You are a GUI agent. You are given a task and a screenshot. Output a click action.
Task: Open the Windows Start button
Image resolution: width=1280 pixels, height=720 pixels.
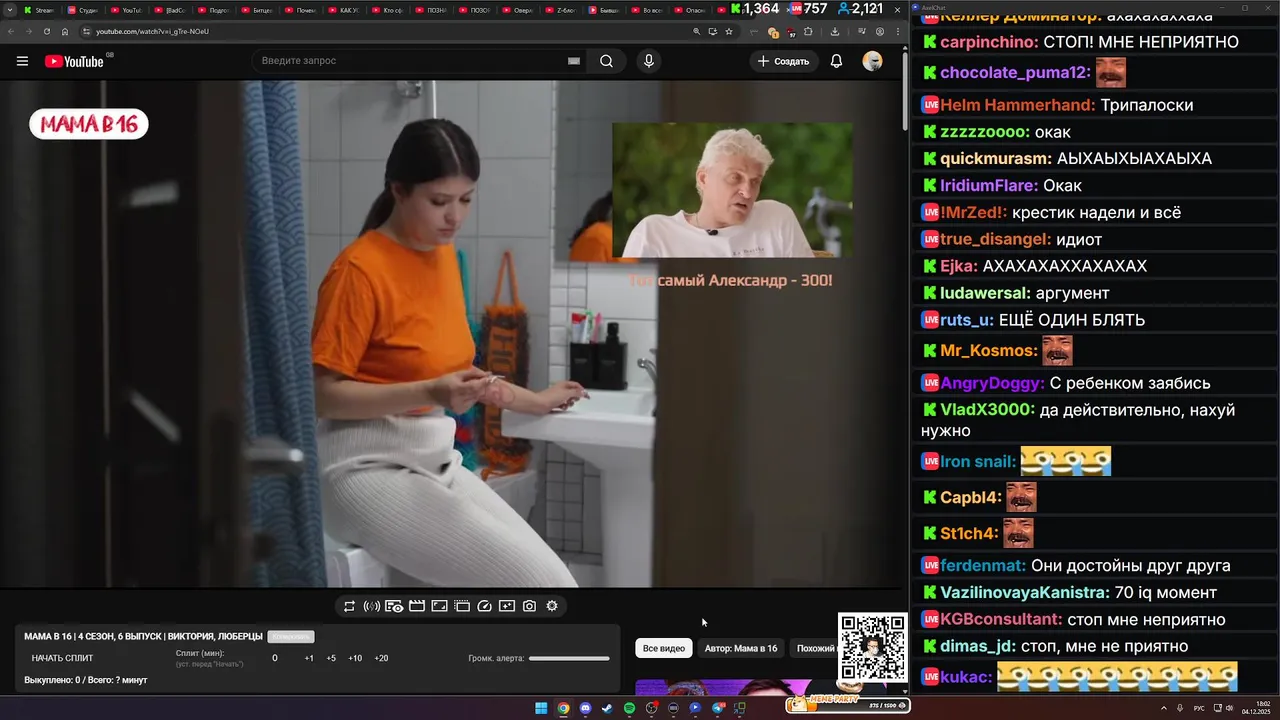(541, 708)
